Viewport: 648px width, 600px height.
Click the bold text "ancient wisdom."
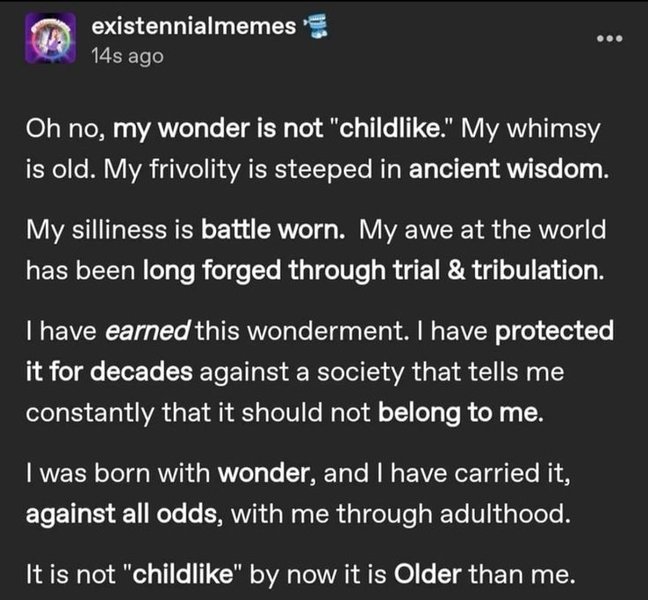(x=509, y=169)
